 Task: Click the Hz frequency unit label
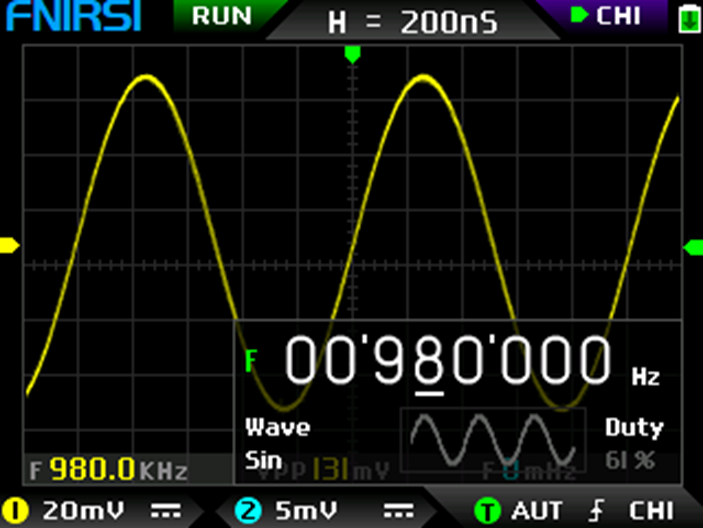coord(645,377)
